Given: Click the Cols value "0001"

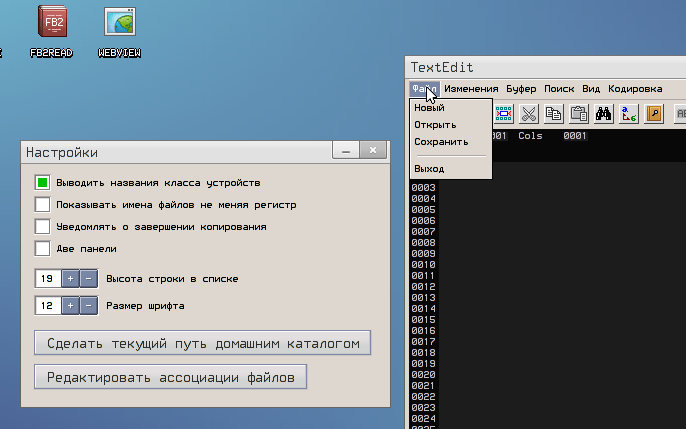Looking at the screenshot, I should [x=575, y=136].
